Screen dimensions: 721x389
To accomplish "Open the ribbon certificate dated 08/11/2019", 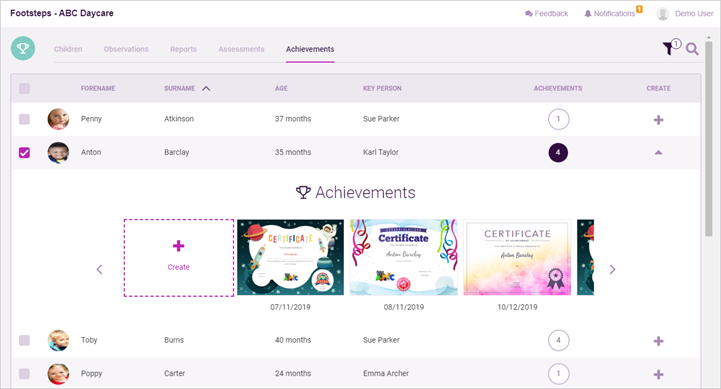I will (403, 257).
